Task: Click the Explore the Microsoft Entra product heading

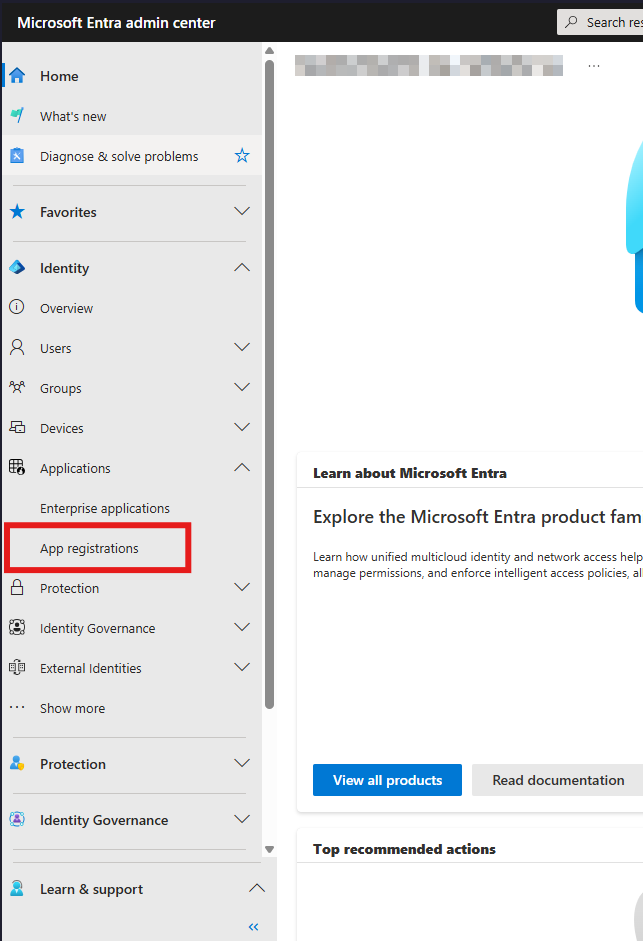Action: pos(477,517)
